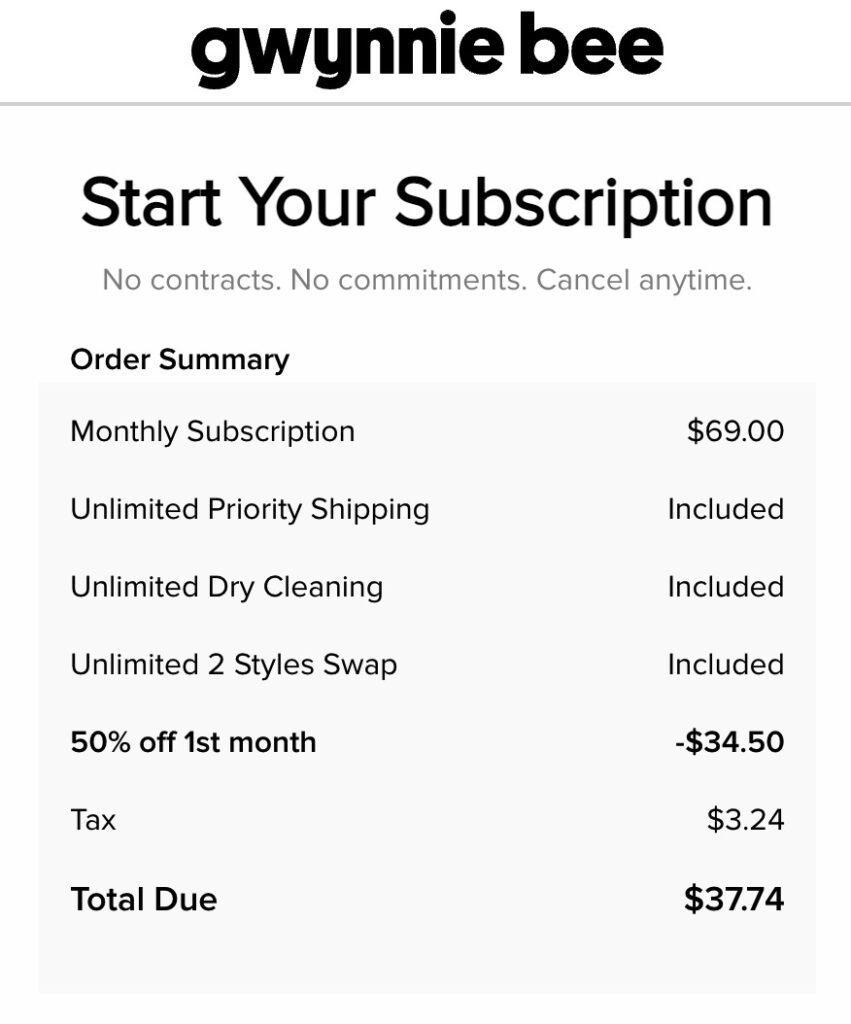The width and height of the screenshot is (851, 1024).
Task: Click the $3.24 tax amount
Action: point(745,820)
